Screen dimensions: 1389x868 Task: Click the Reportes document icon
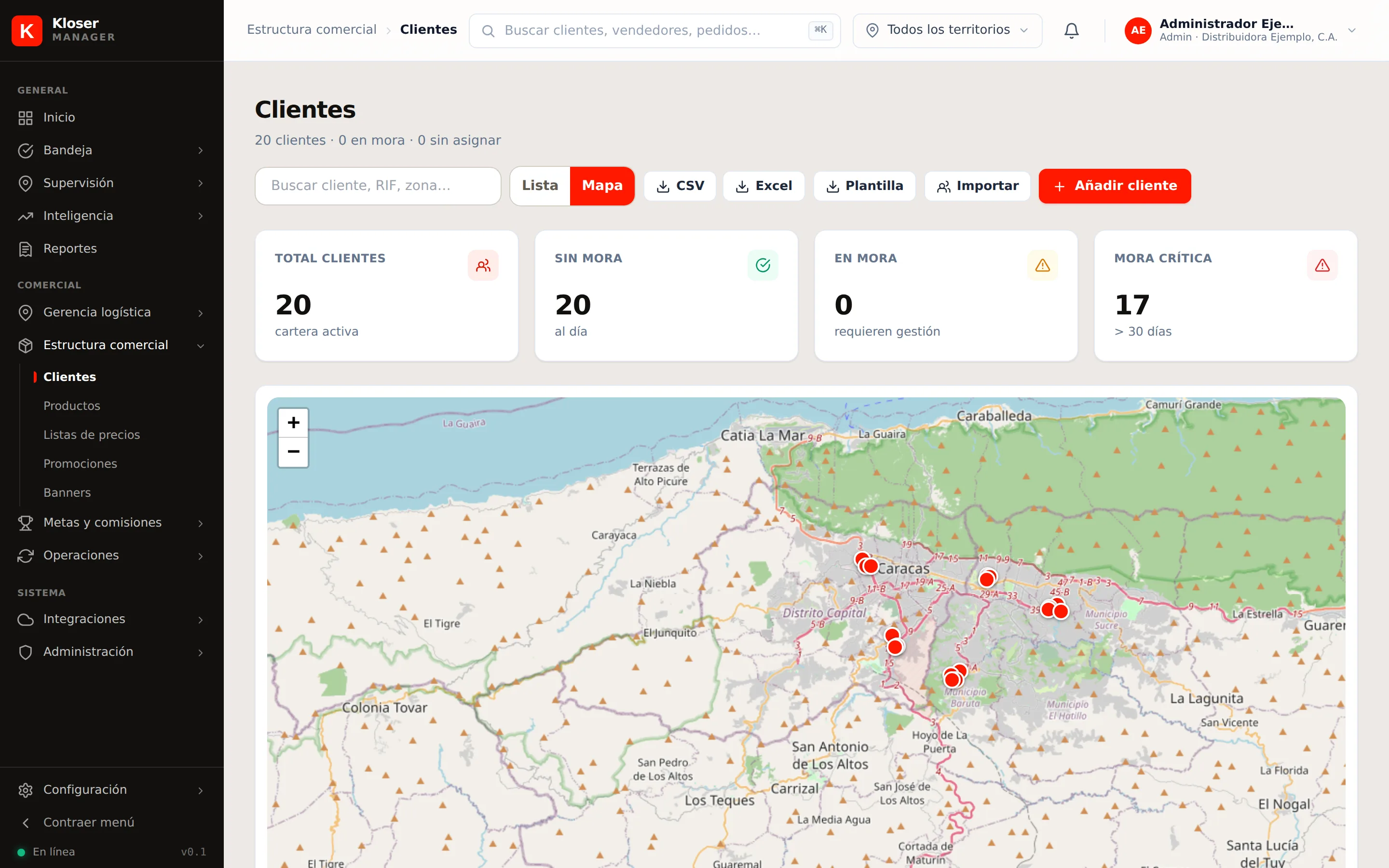click(x=25, y=249)
